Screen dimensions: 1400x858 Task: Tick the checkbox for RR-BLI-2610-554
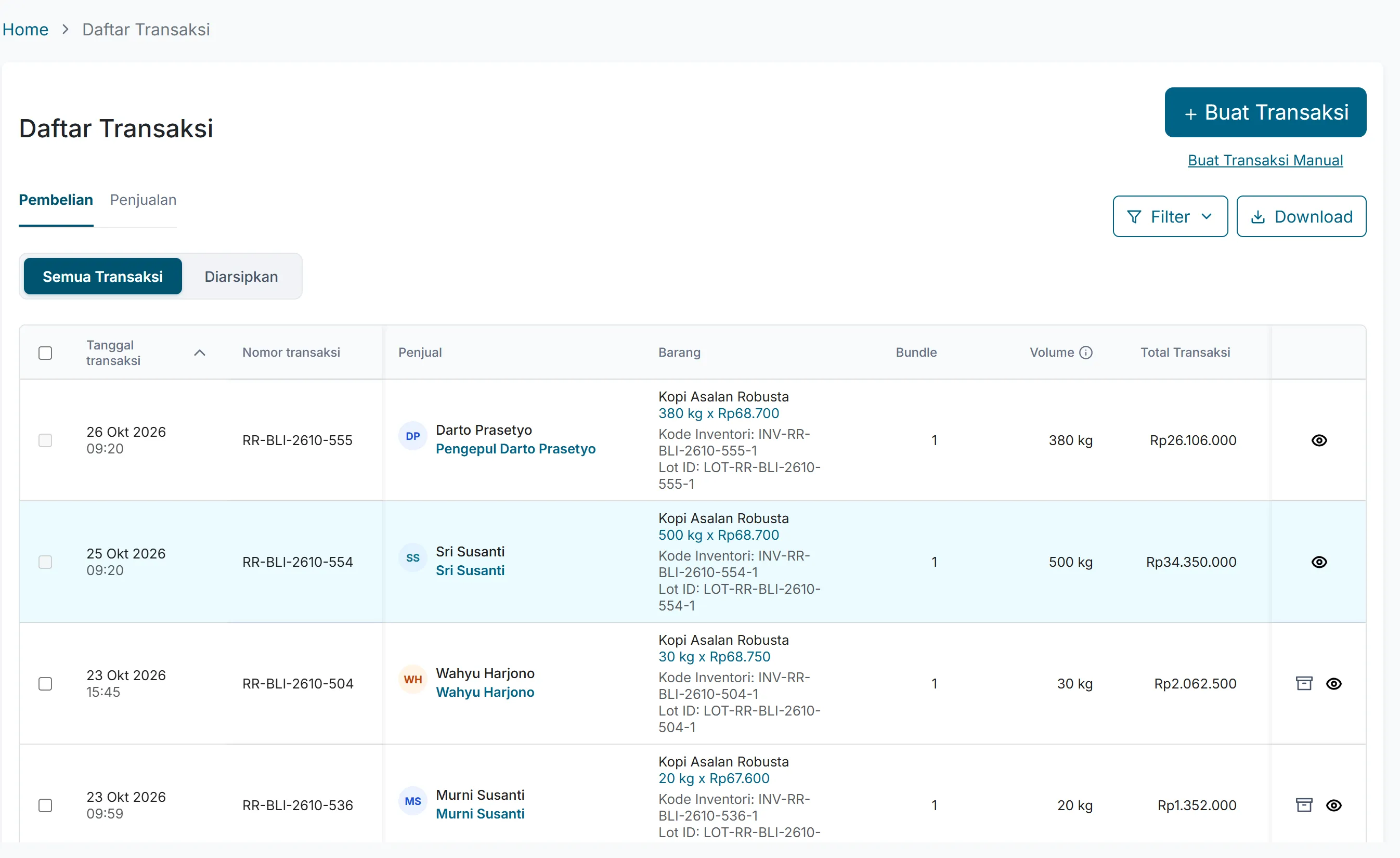click(x=45, y=562)
